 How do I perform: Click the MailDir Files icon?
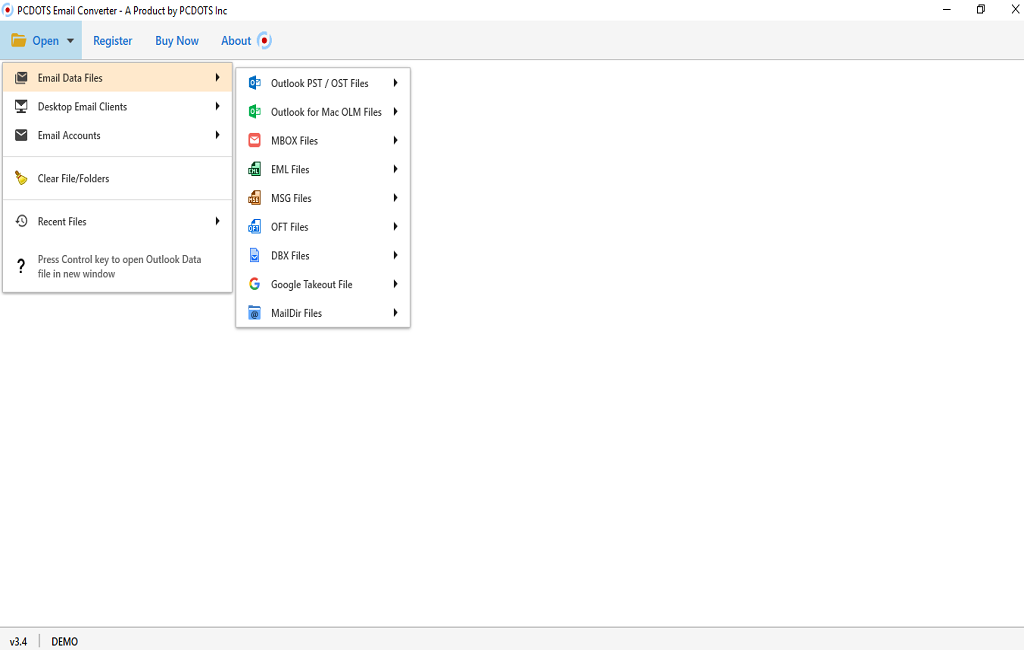255,313
